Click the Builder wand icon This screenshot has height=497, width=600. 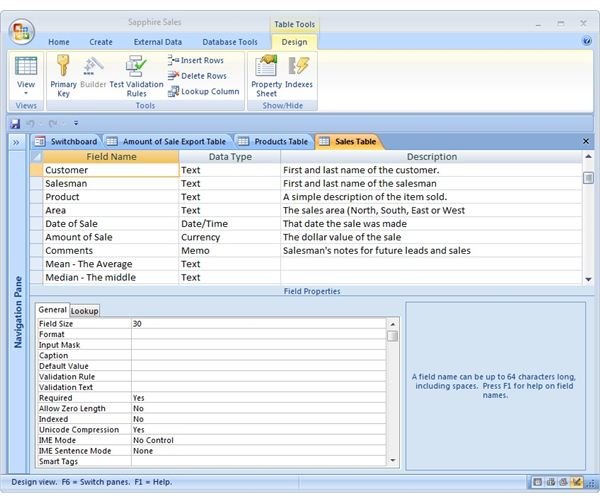pos(93,73)
